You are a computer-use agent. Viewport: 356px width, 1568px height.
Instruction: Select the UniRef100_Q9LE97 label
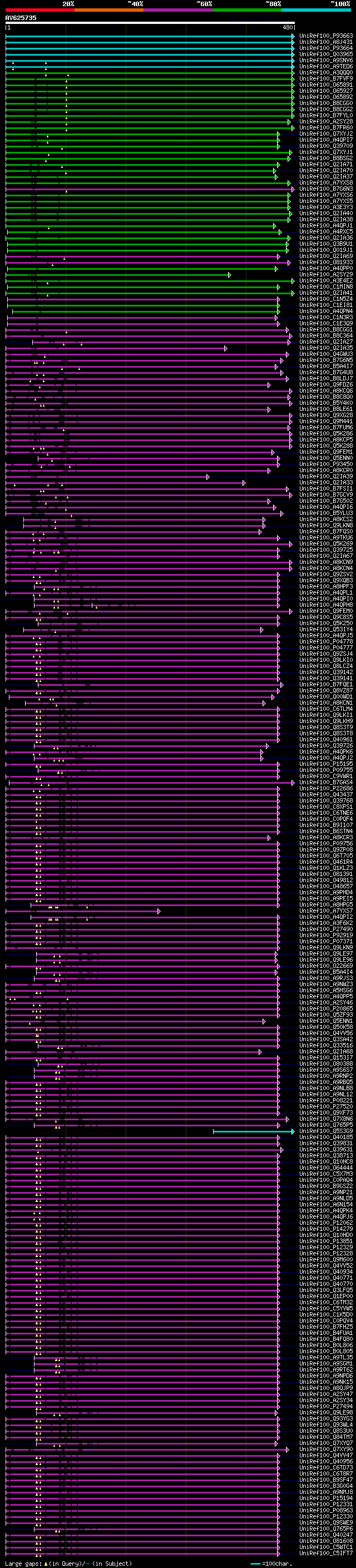pos(326,954)
